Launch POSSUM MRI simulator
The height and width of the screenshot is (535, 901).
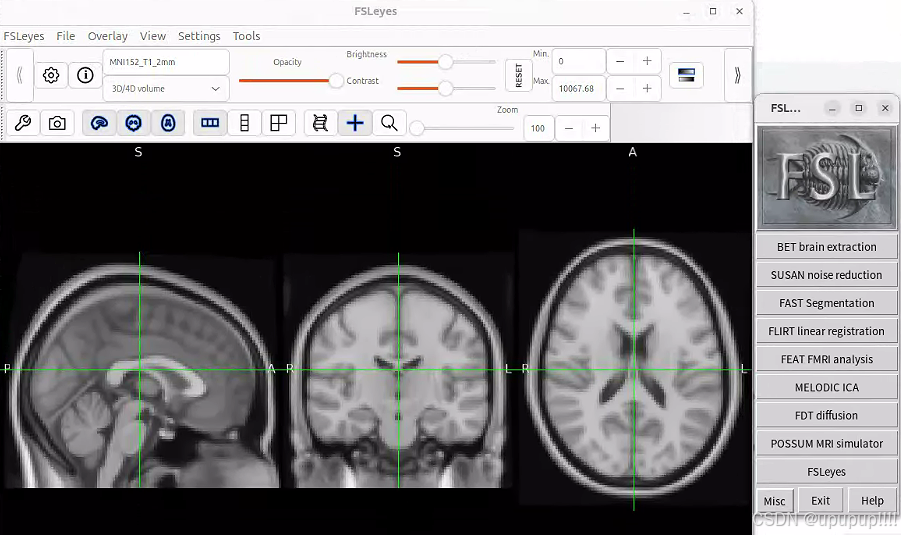[x=826, y=444]
